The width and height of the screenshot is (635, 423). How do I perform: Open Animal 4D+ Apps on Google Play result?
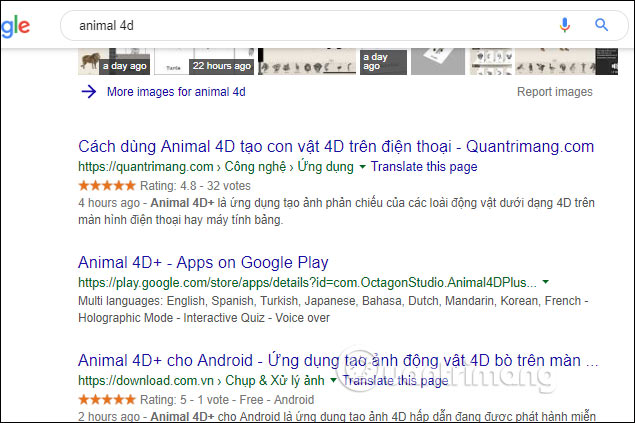203,262
